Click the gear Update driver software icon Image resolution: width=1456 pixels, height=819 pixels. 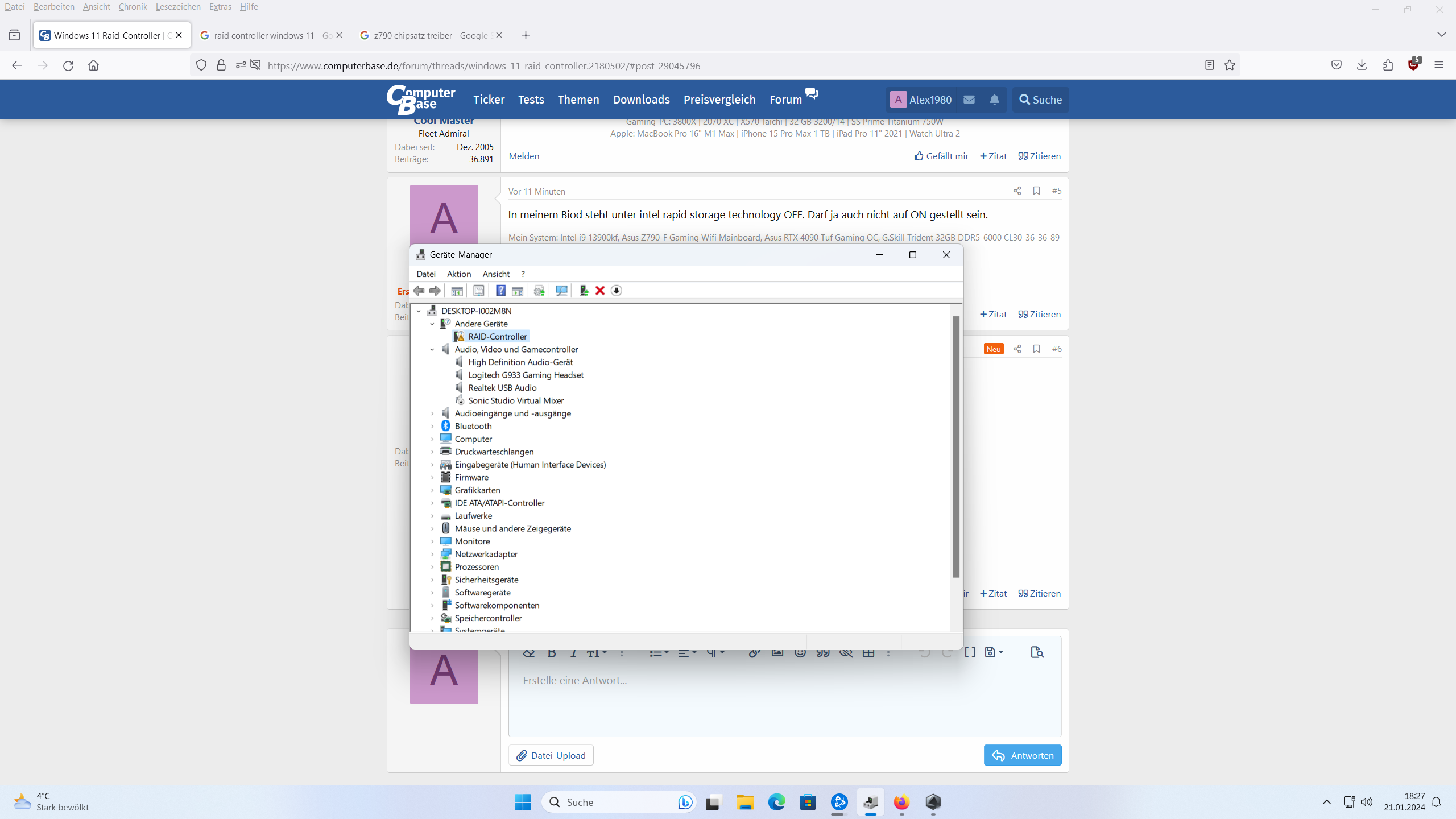coord(539,291)
